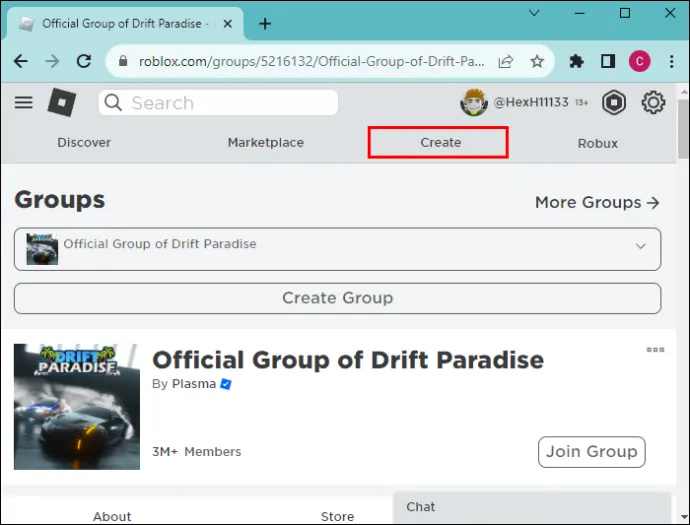Open the Robux balance icon
The width and height of the screenshot is (690, 525).
(614, 103)
